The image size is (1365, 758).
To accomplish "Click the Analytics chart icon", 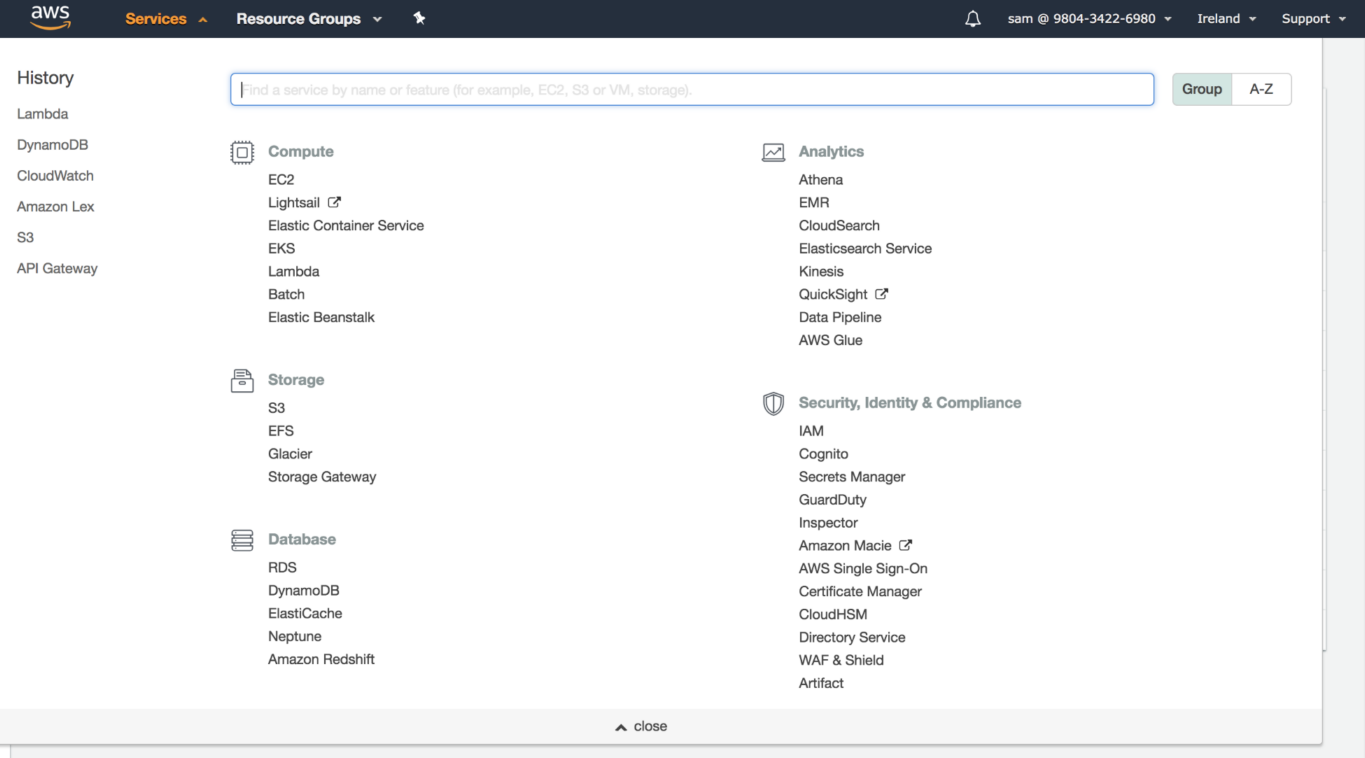I will click(773, 152).
